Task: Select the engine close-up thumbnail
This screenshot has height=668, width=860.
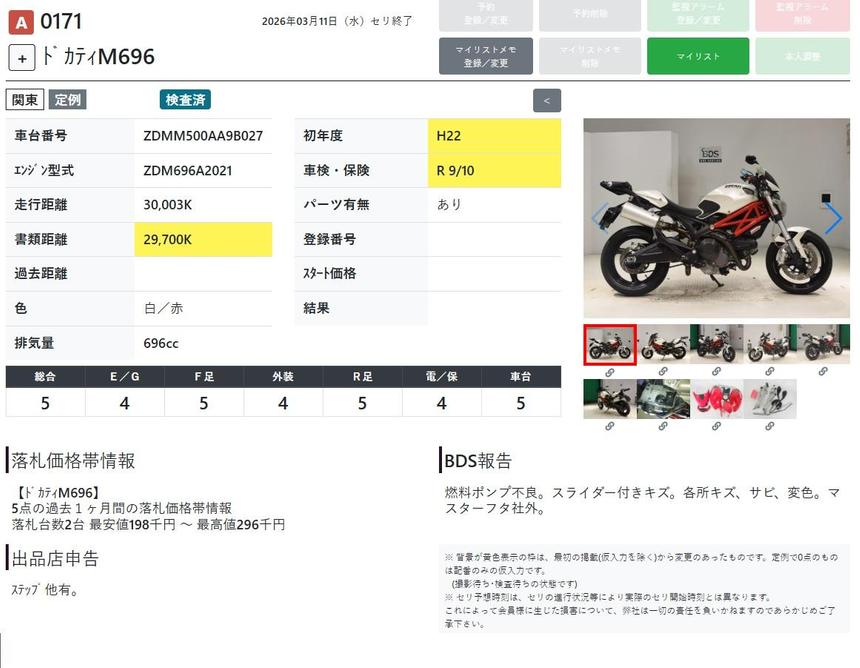Action: point(663,398)
